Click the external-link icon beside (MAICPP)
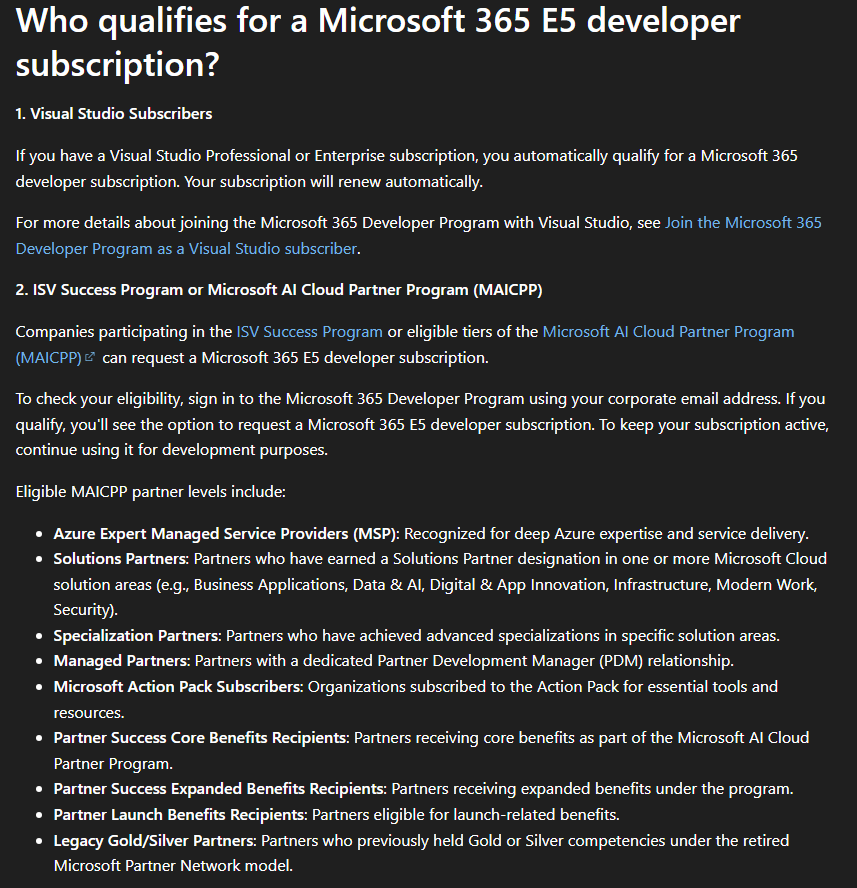The image size is (857, 888). (90, 357)
